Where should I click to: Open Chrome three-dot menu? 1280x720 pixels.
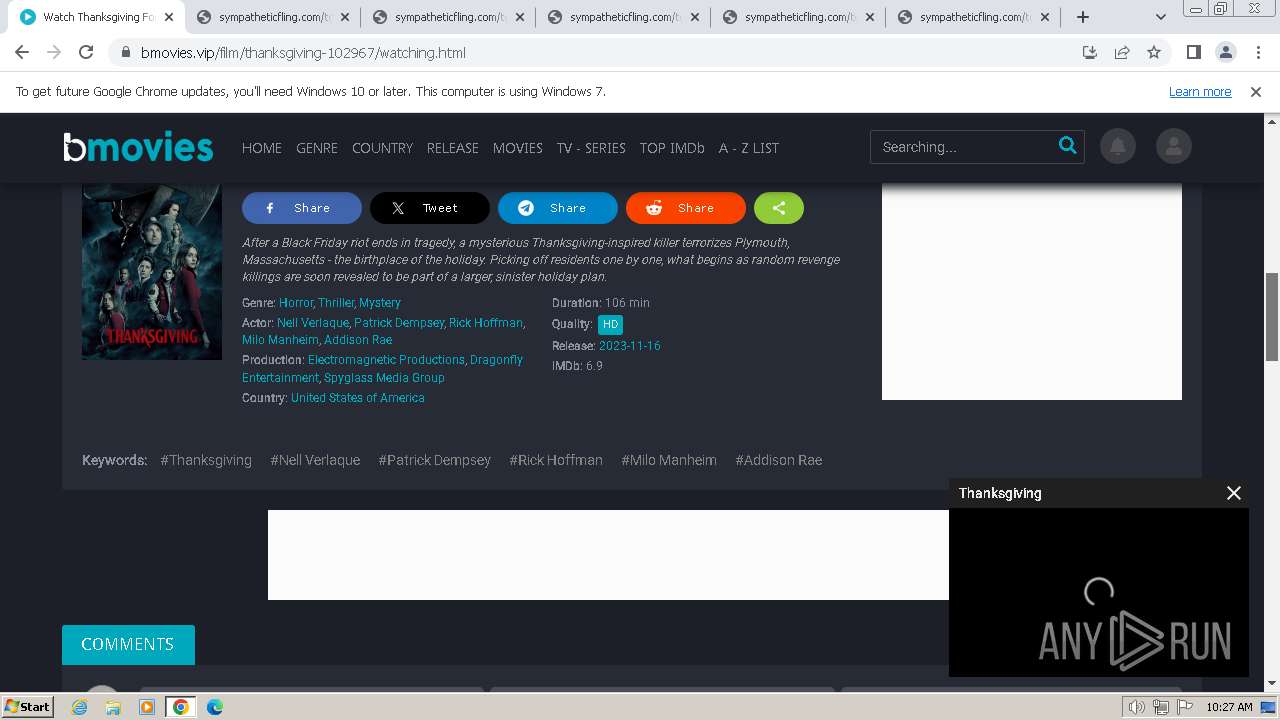(1258, 53)
